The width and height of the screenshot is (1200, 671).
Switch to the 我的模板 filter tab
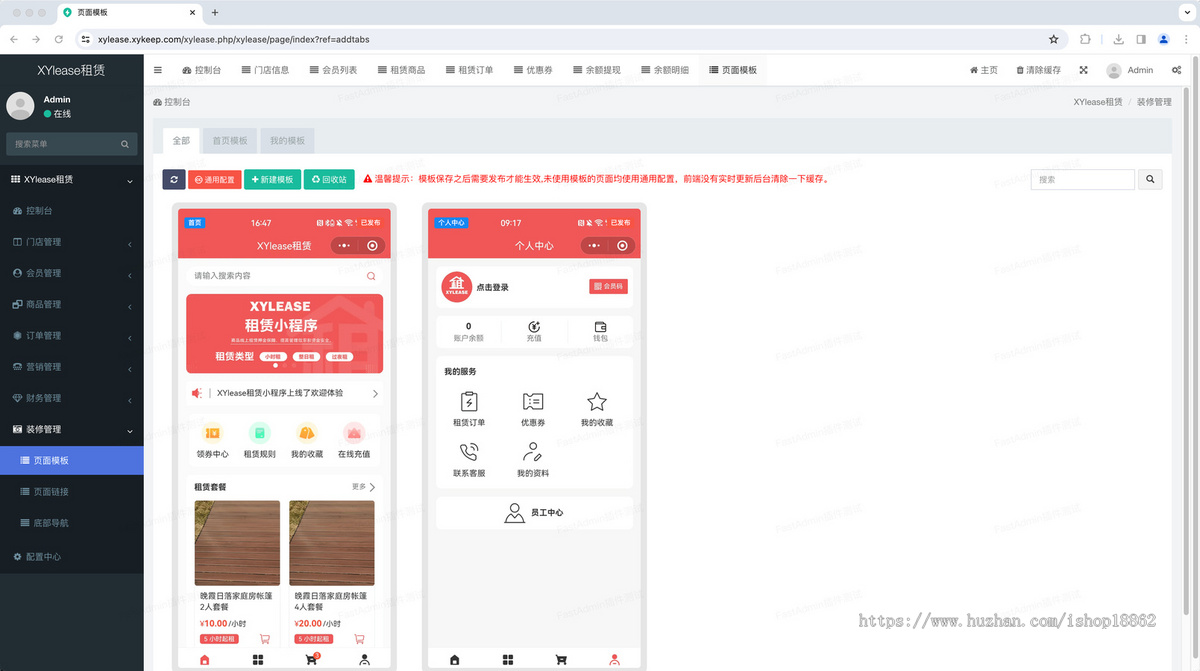pos(287,140)
